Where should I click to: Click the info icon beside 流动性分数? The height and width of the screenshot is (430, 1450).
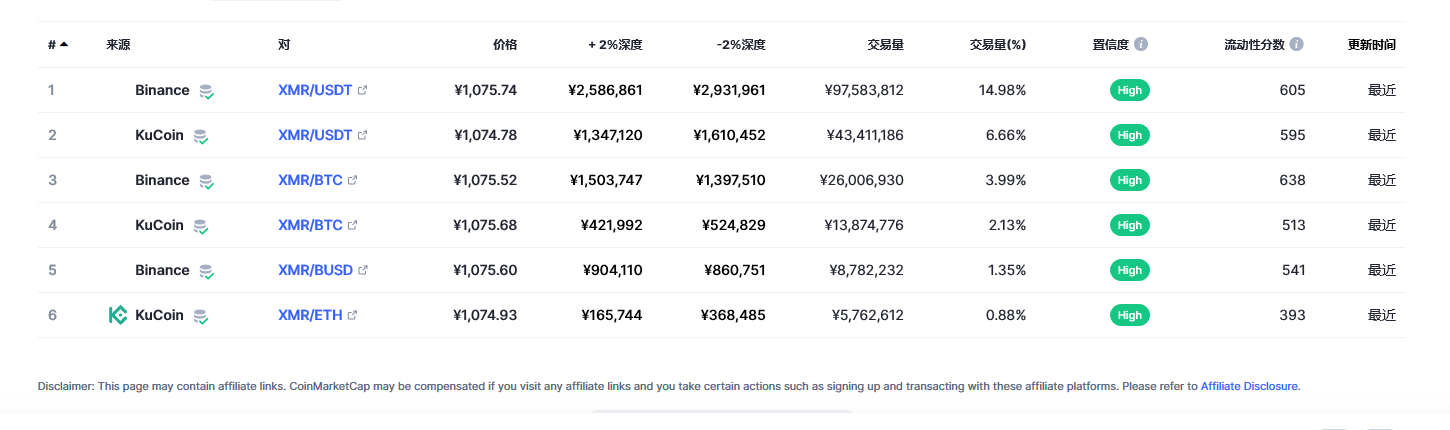pyautogui.click(x=1297, y=44)
